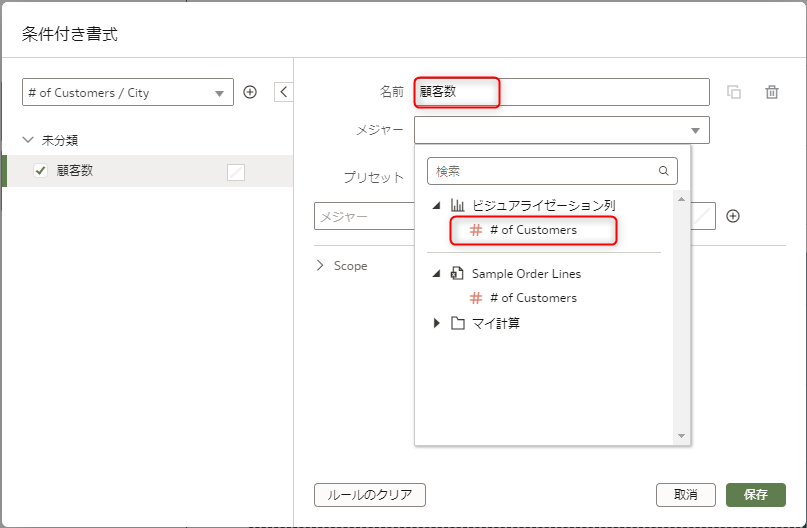
Task: Click the format swatch next to 顧客数 rule
Action: (236, 172)
